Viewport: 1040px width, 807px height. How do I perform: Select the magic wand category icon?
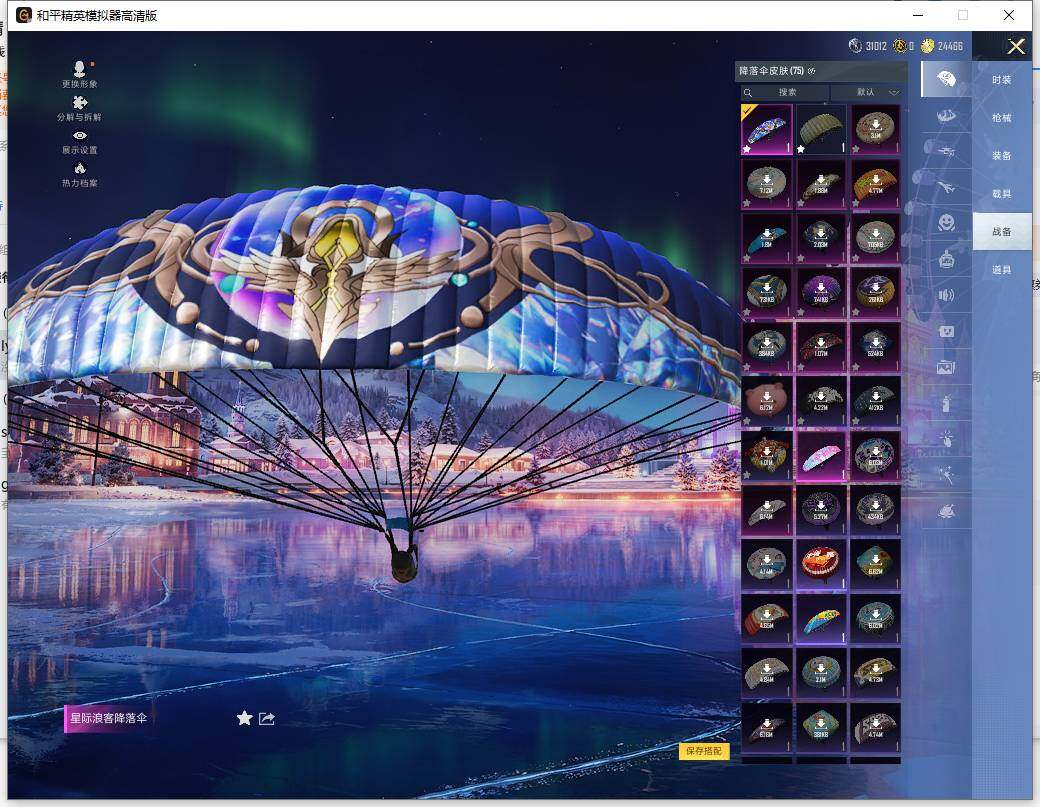click(946, 475)
